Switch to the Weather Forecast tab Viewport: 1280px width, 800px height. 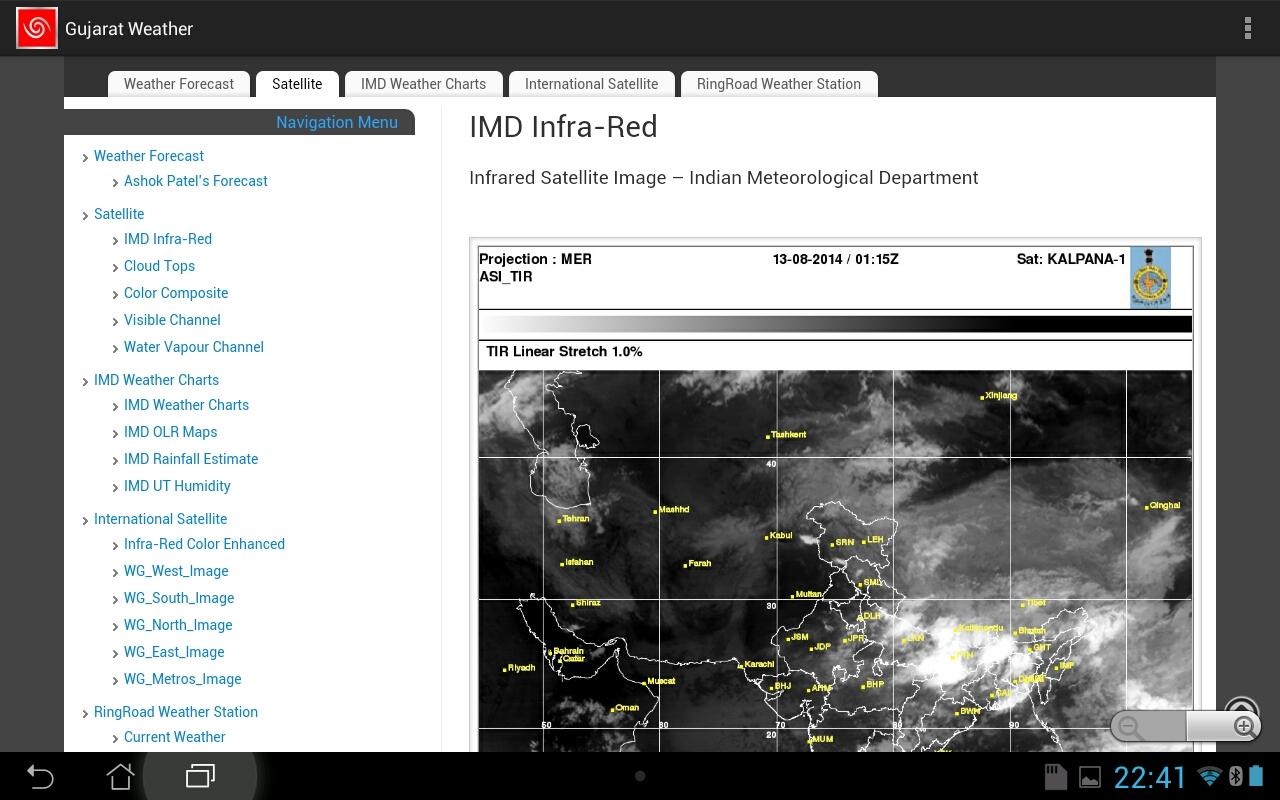pyautogui.click(x=178, y=84)
